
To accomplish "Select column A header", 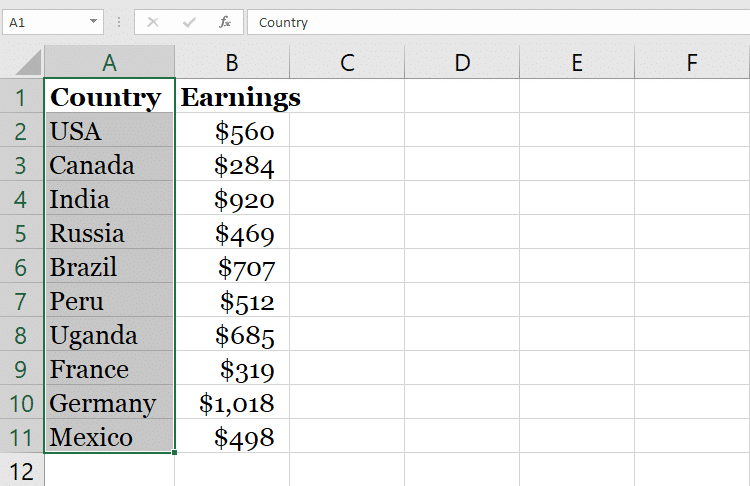I will (x=109, y=63).
